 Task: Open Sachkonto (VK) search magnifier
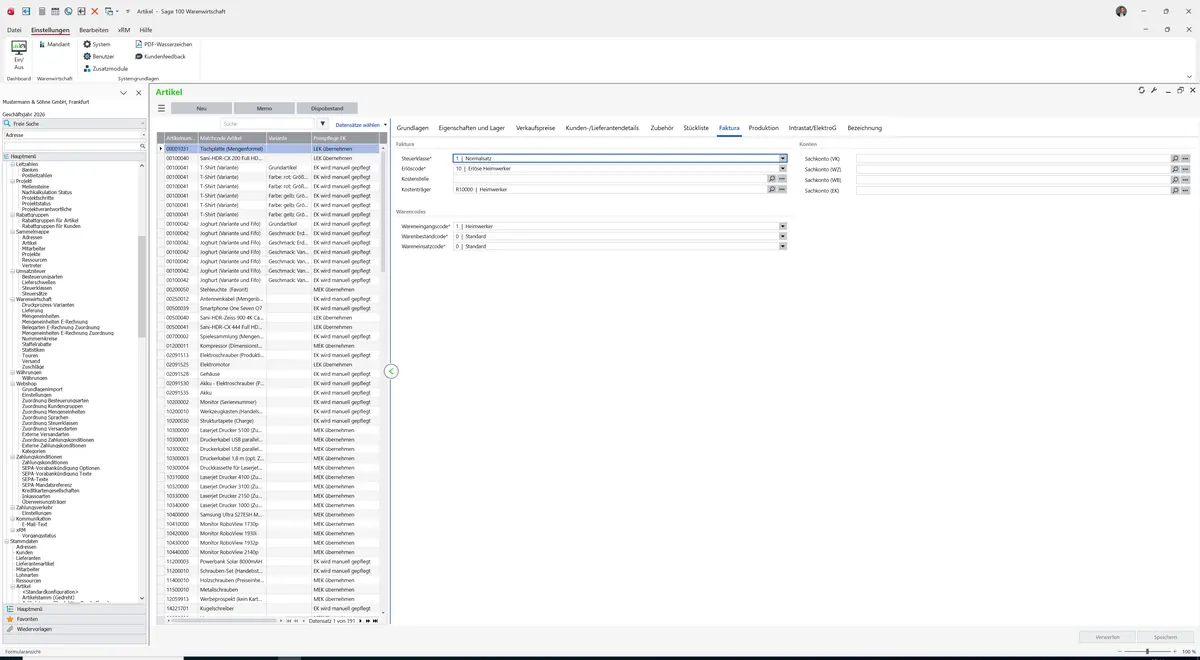[1175, 158]
